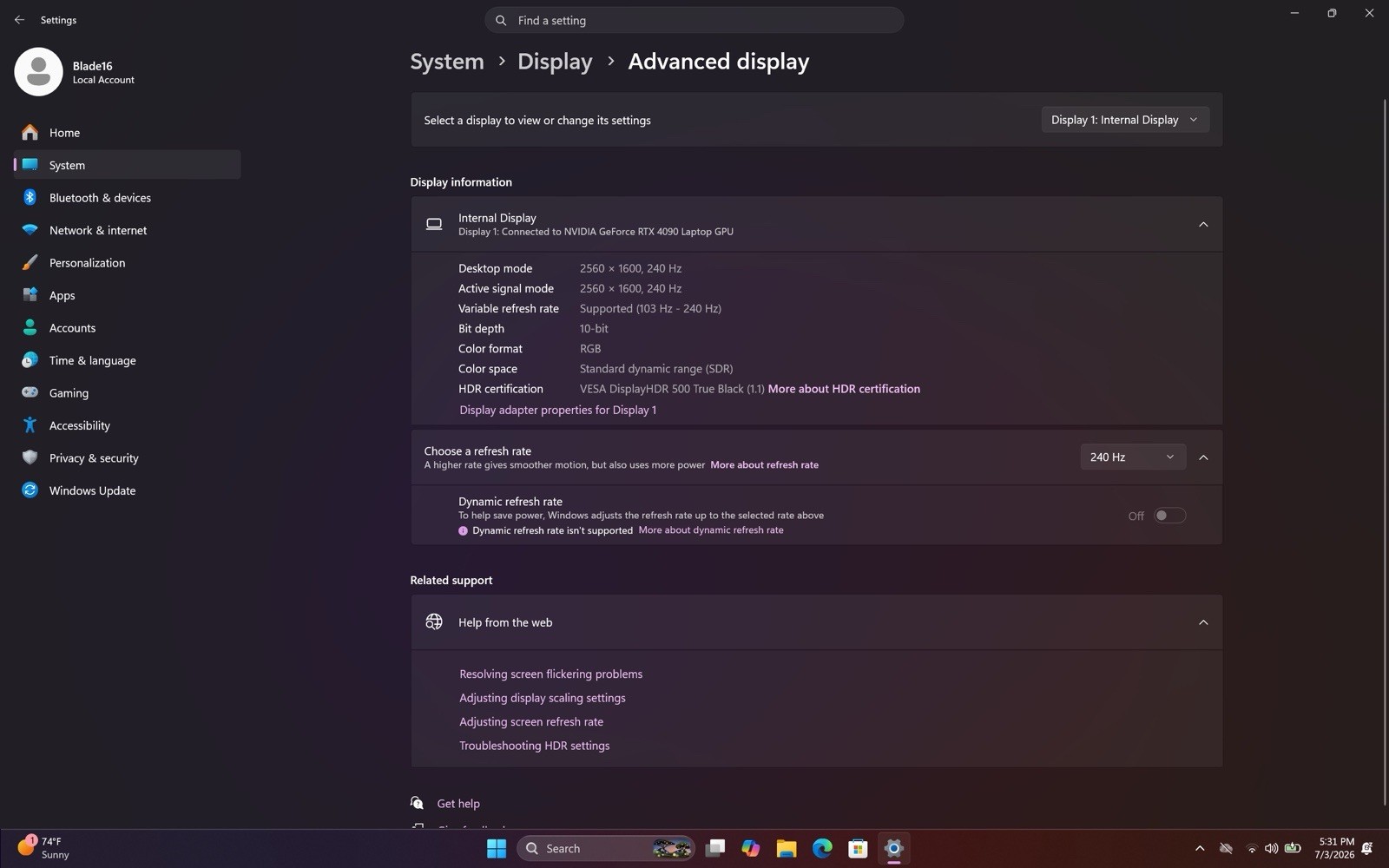Click the globe icon next to Help from the web
This screenshot has width=1389, height=868.
click(x=434, y=621)
